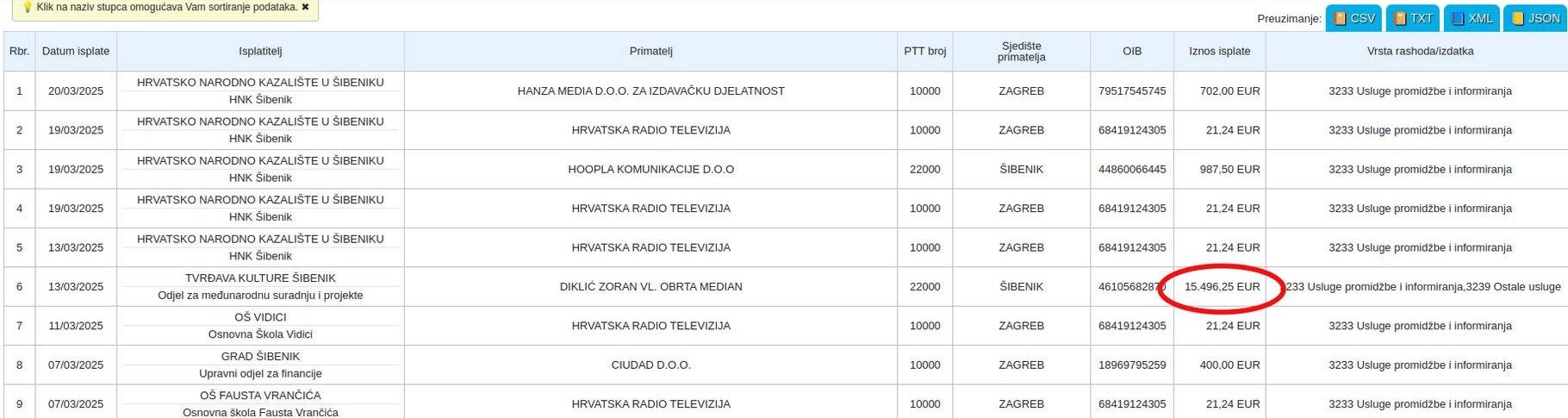Select HOOPLA KOMUNIKACIJE D.O.O recipient
The height and width of the screenshot is (418, 1568).
click(x=650, y=170)
